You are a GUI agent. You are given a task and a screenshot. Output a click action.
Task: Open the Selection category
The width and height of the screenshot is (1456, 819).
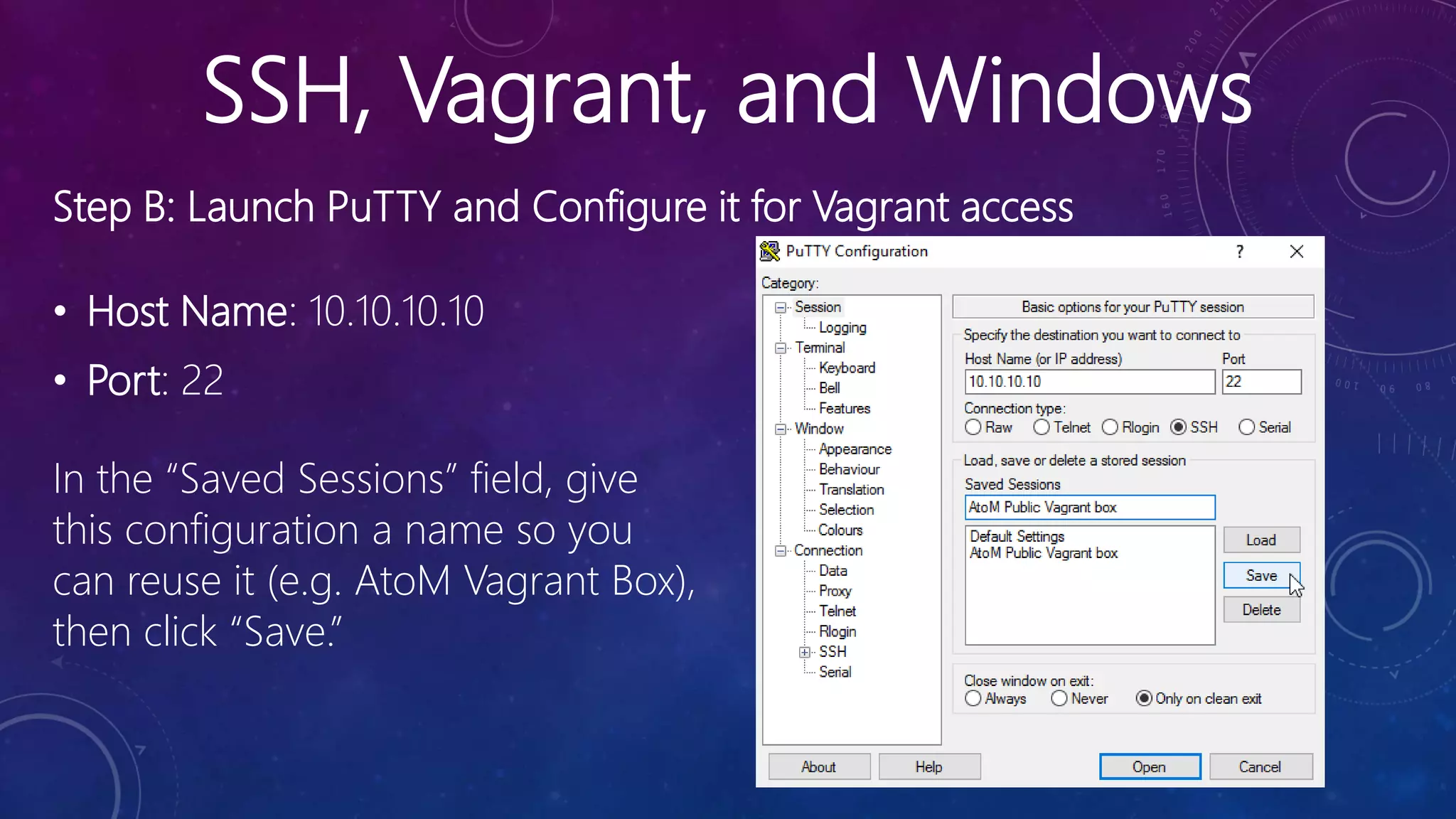(846, 510)
